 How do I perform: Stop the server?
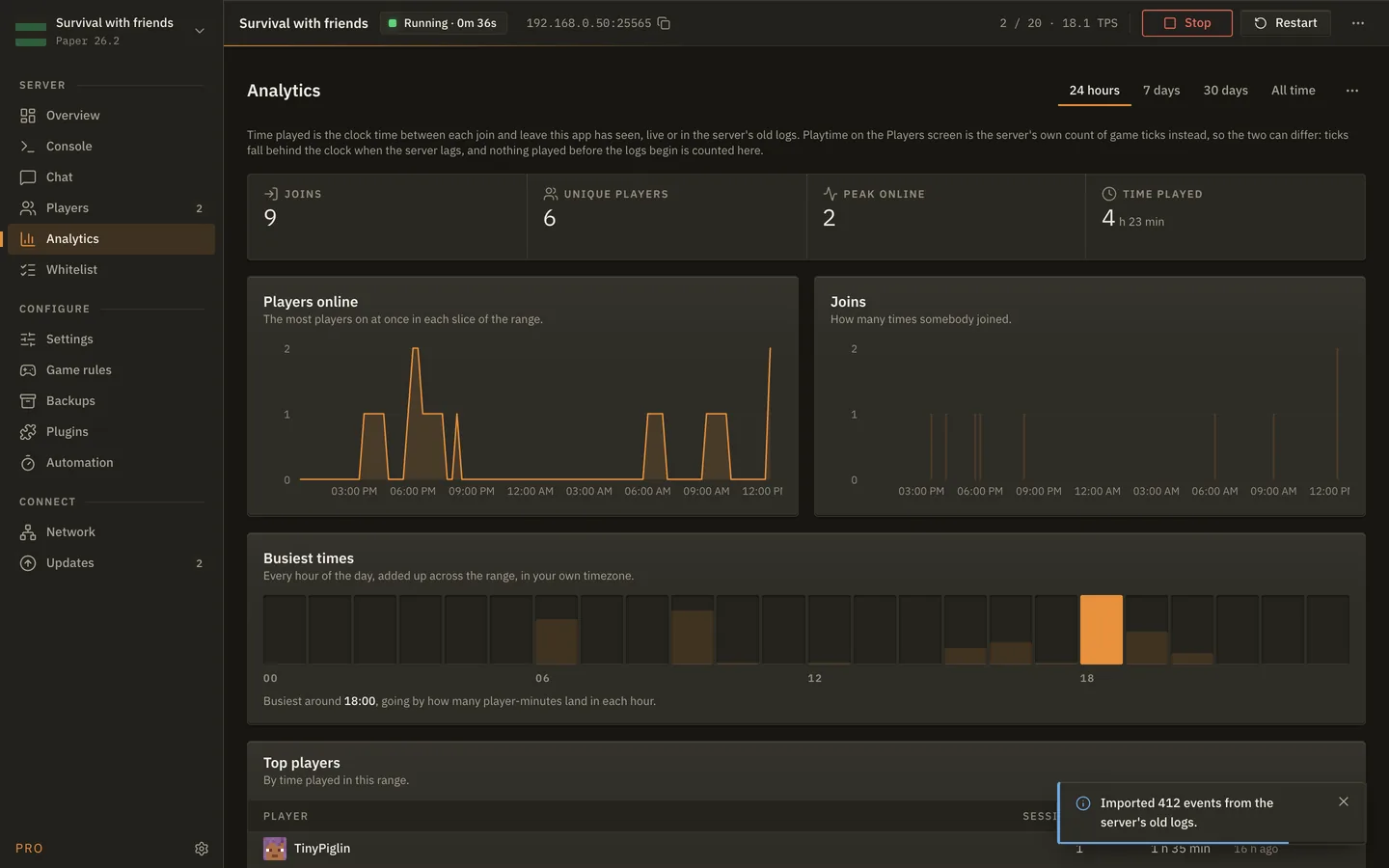click(1187, 23)
